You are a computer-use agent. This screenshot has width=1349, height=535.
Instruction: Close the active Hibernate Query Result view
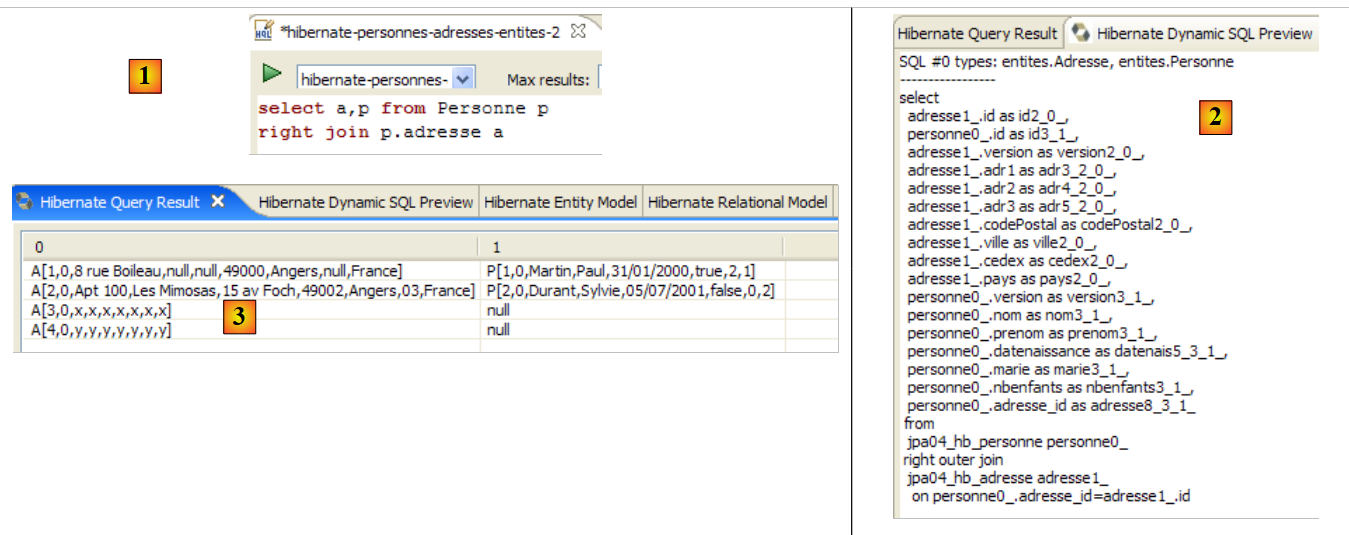click(218, 202)
